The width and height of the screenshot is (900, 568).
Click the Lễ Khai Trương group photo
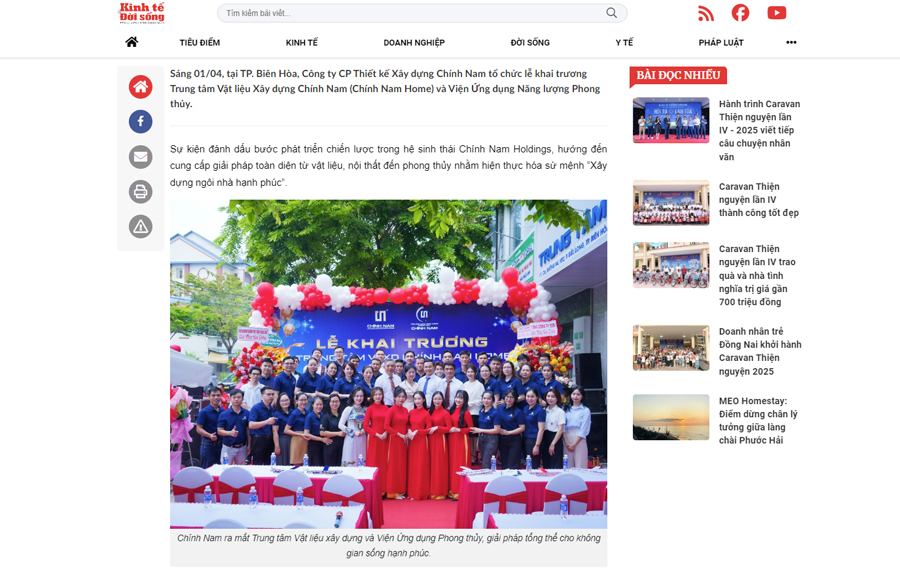click(x=389, y=364)
